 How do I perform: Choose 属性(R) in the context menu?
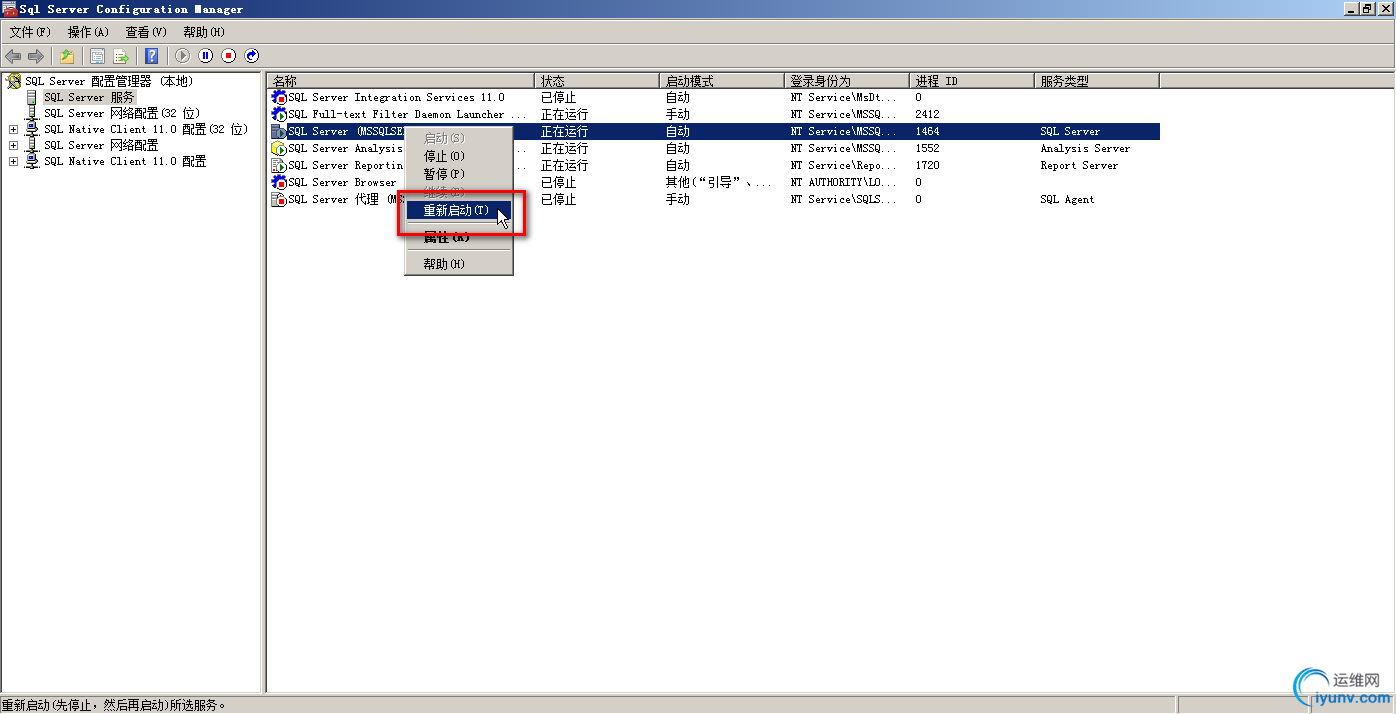[459, 237]
